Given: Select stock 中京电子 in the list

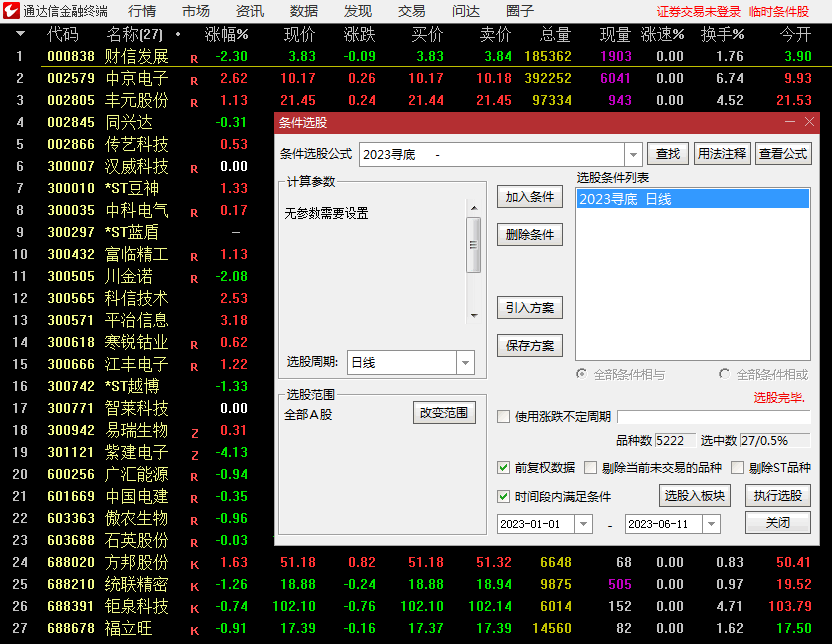Looking at the screenshot, I should (136, 78).
